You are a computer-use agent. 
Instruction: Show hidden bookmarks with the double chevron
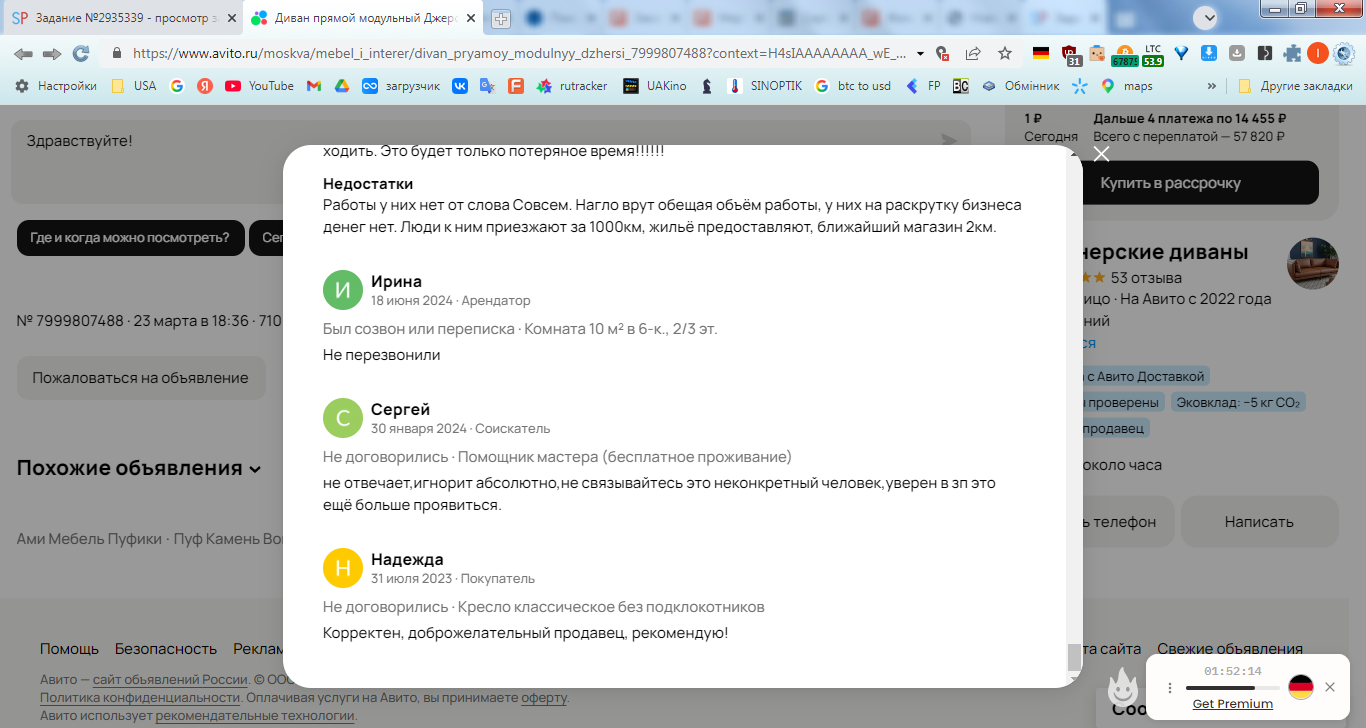coord(1212,86)
